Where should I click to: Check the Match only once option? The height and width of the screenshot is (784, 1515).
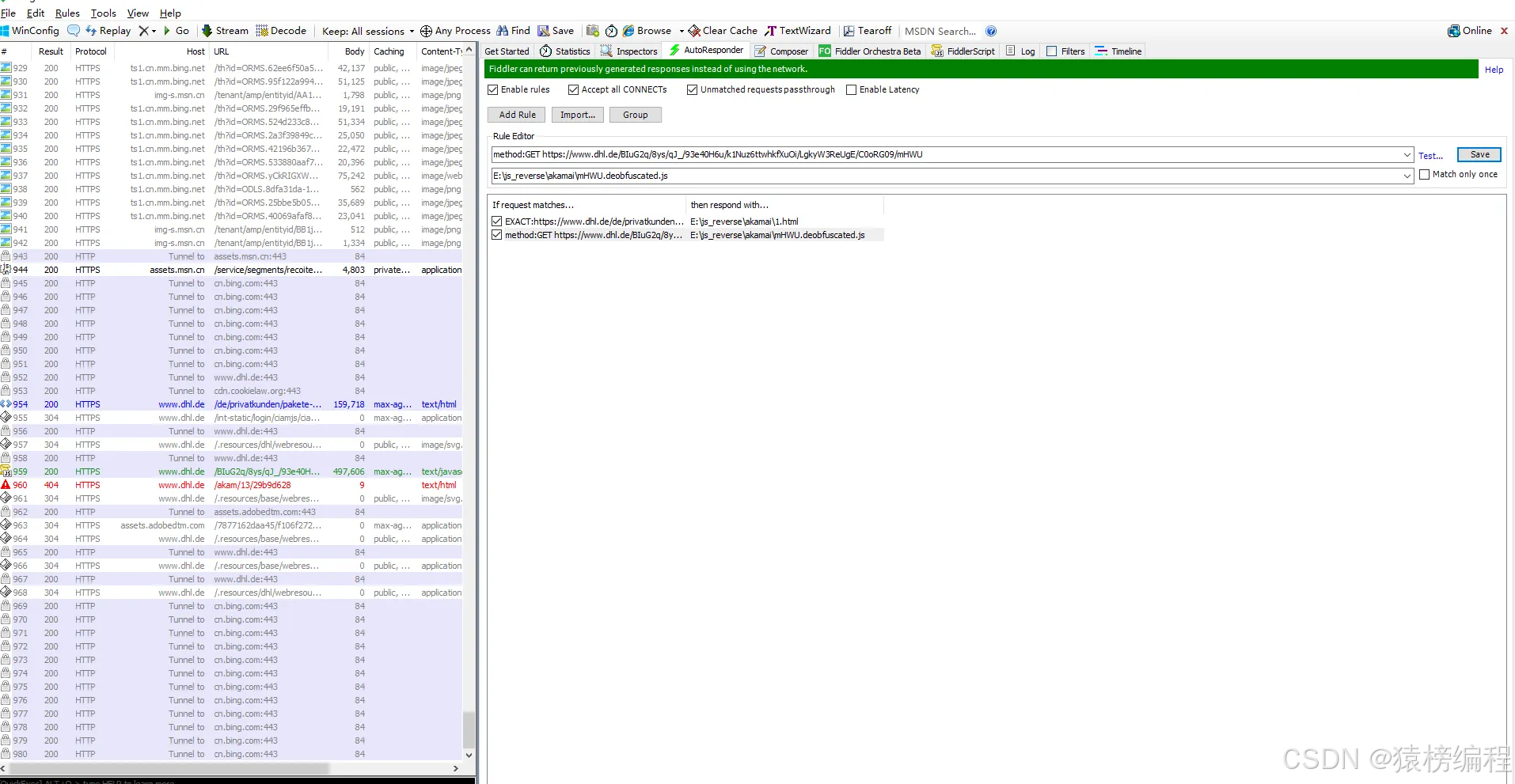click(x=1425, y=174)
